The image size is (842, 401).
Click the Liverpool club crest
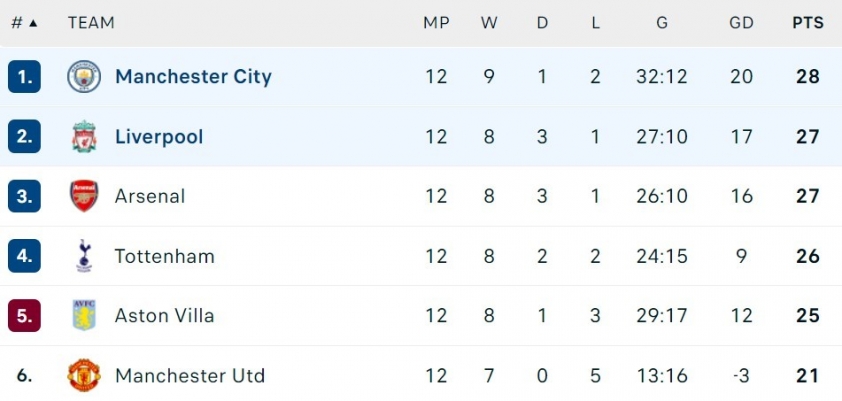click(84, 136)
